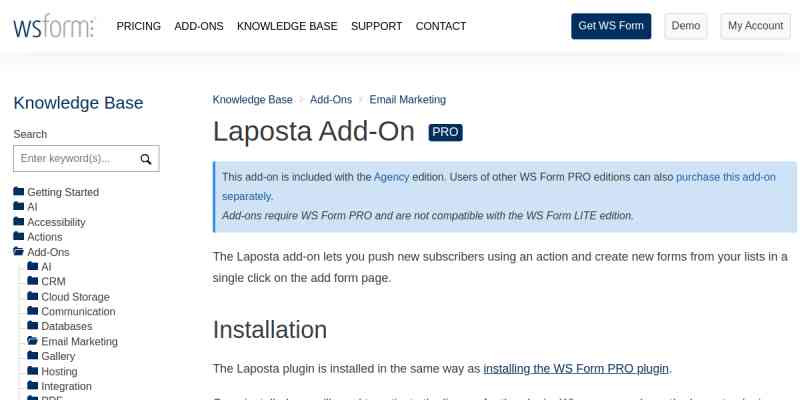This screenshot has width=800, height=400.
Task: Click the WS Form logo
Action: pyautogui.click(x=53, y=26)
